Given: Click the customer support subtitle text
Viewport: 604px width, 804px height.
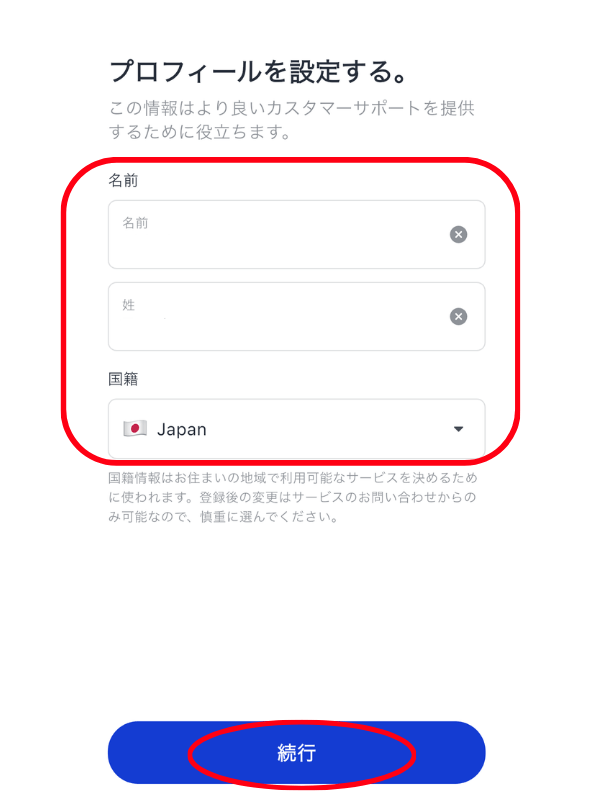Looking at the screenshot, I should (292, 120).
